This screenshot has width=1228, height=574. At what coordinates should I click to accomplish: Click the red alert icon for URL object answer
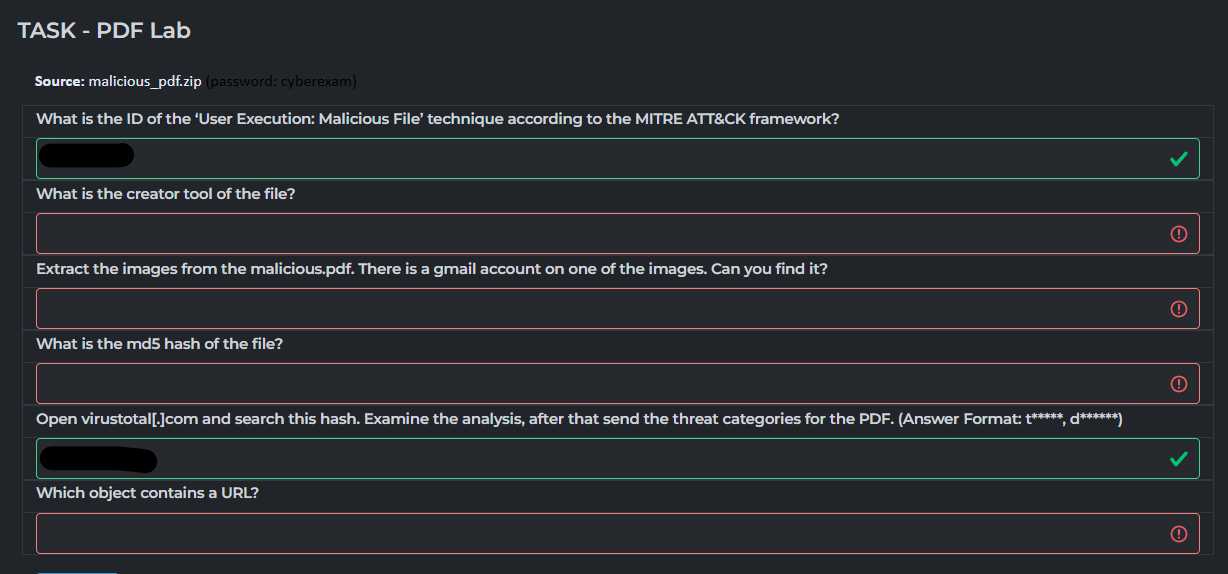tap(1179, 534)
